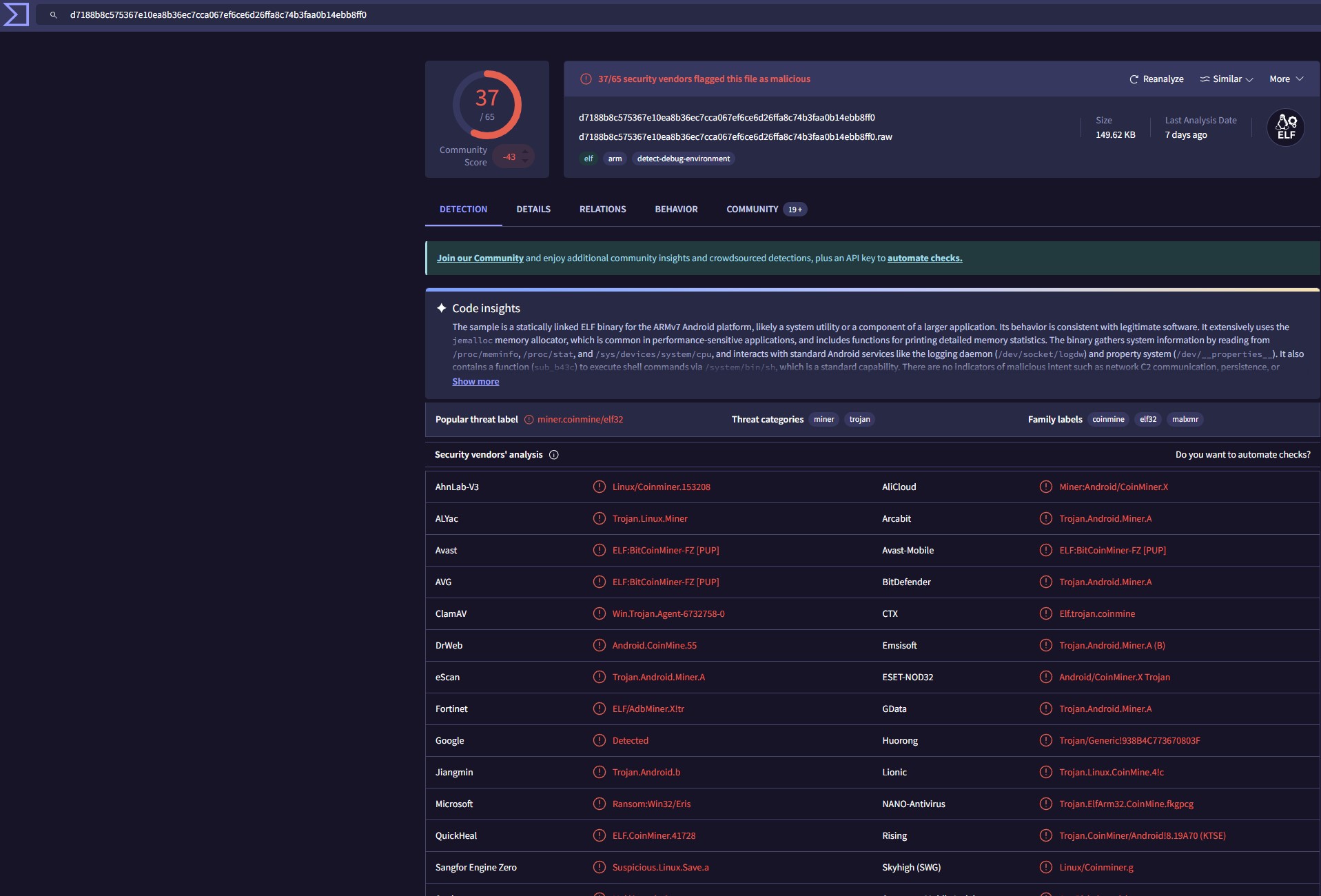Click the file hash ending in .raw
The height and width of the screenshot is (896, 1321).
(735, 136)
